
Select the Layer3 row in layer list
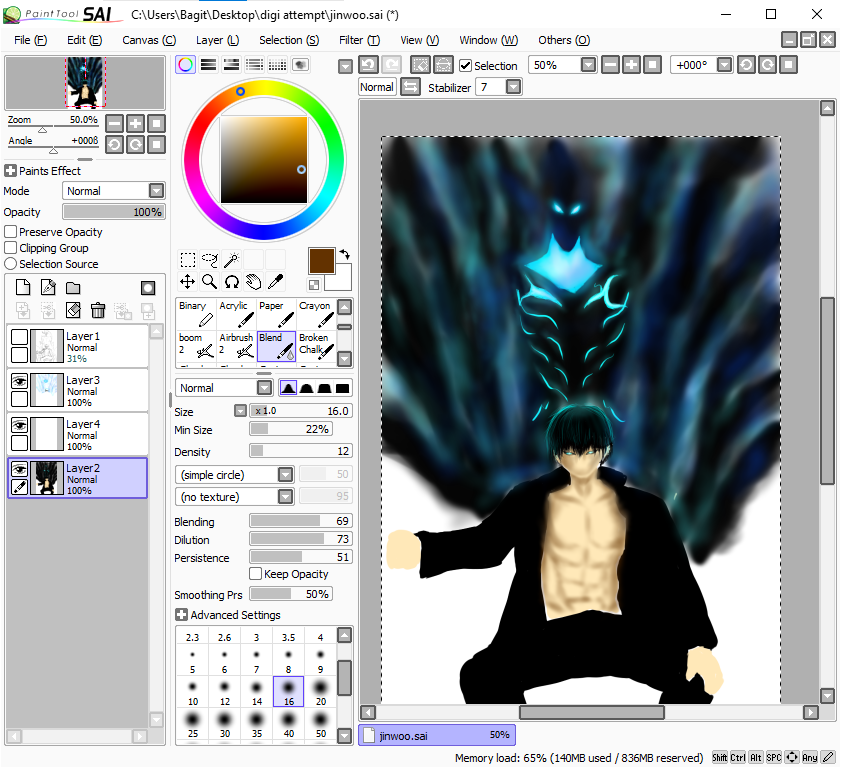tap(77, 391)
